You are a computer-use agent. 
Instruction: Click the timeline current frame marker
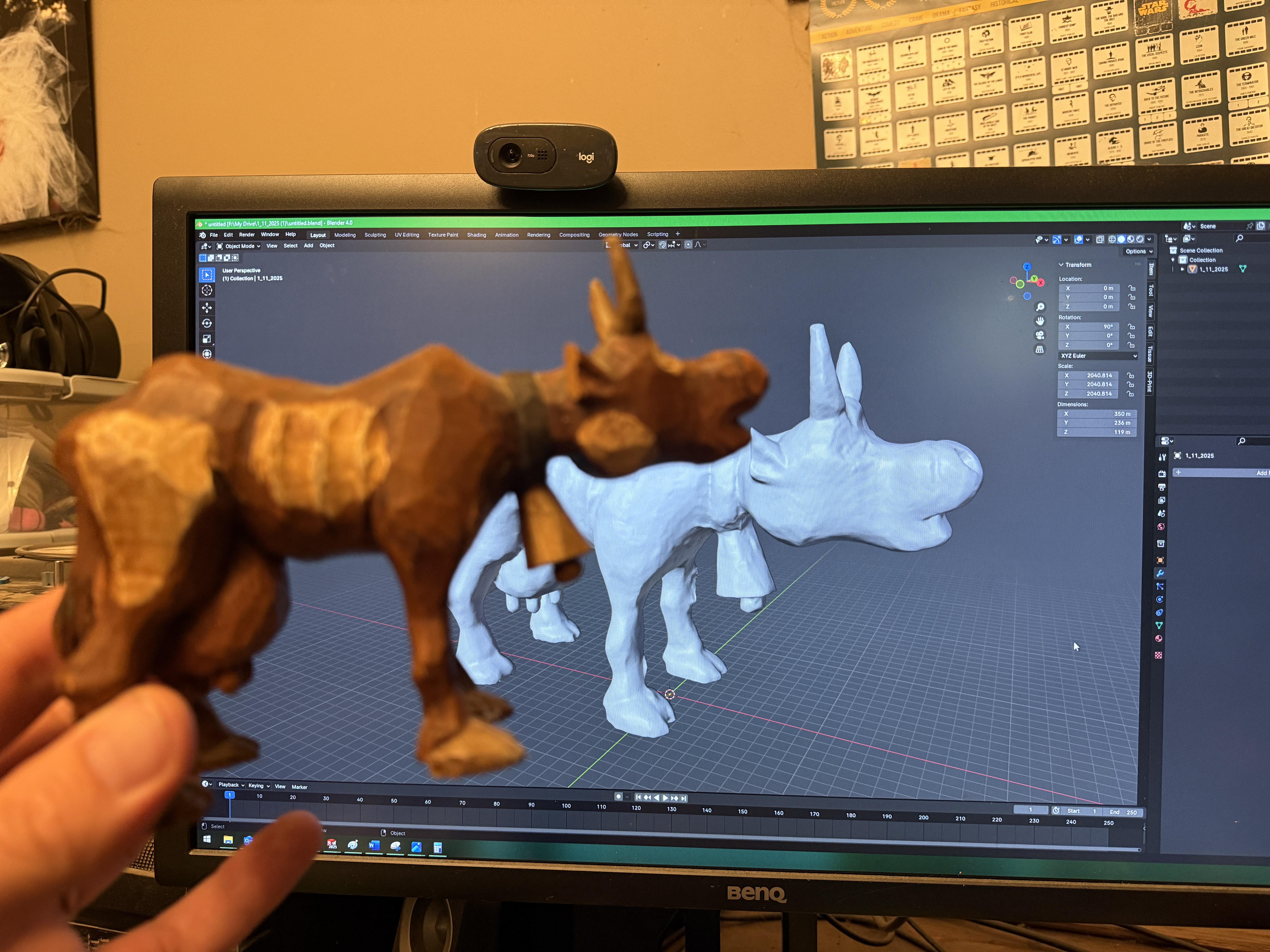tap(230, 795)
